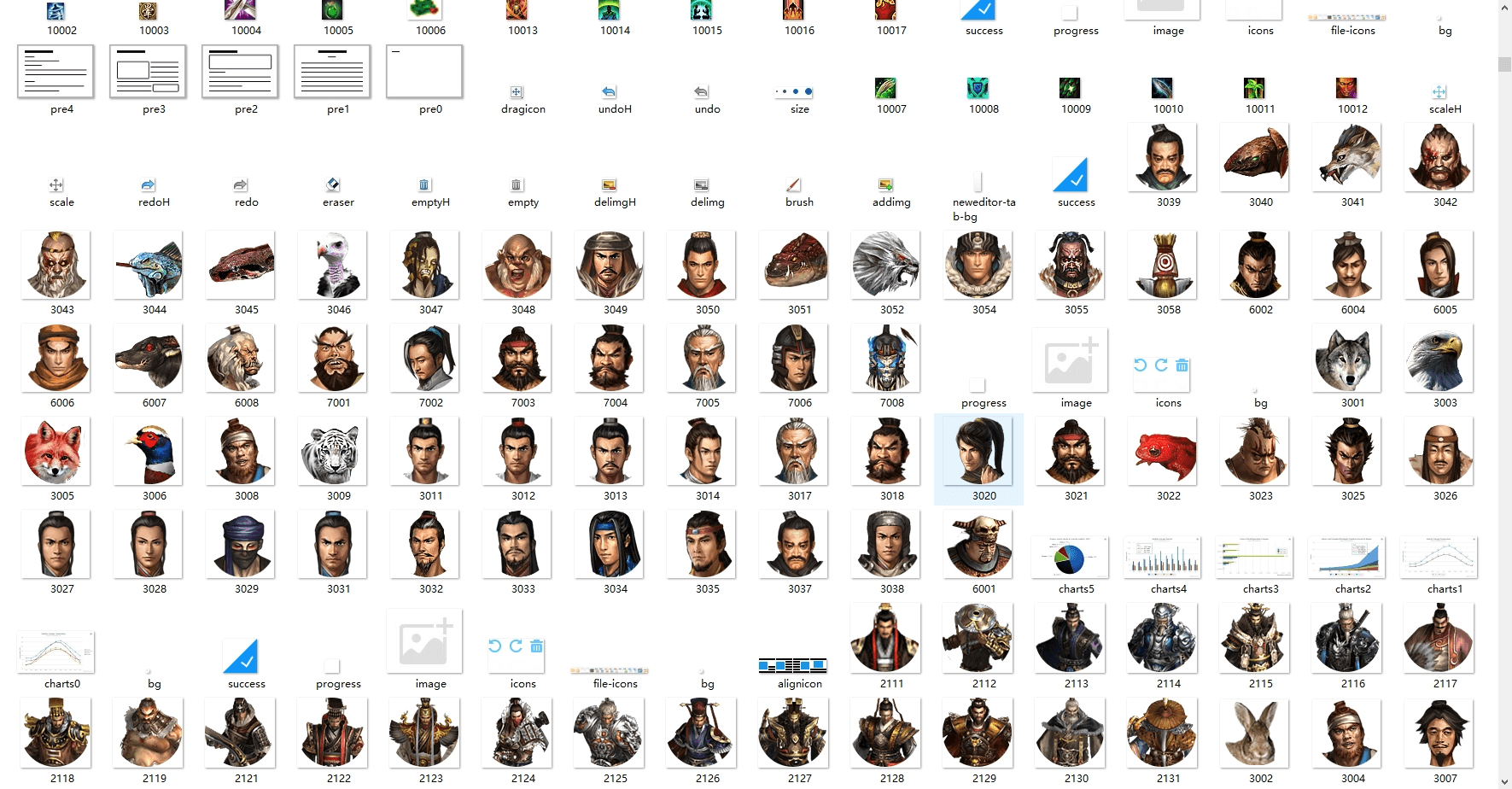Screen dimensions: 1512x789
Task: Click the delimgH icon file
Action: [x=609, y=184]
